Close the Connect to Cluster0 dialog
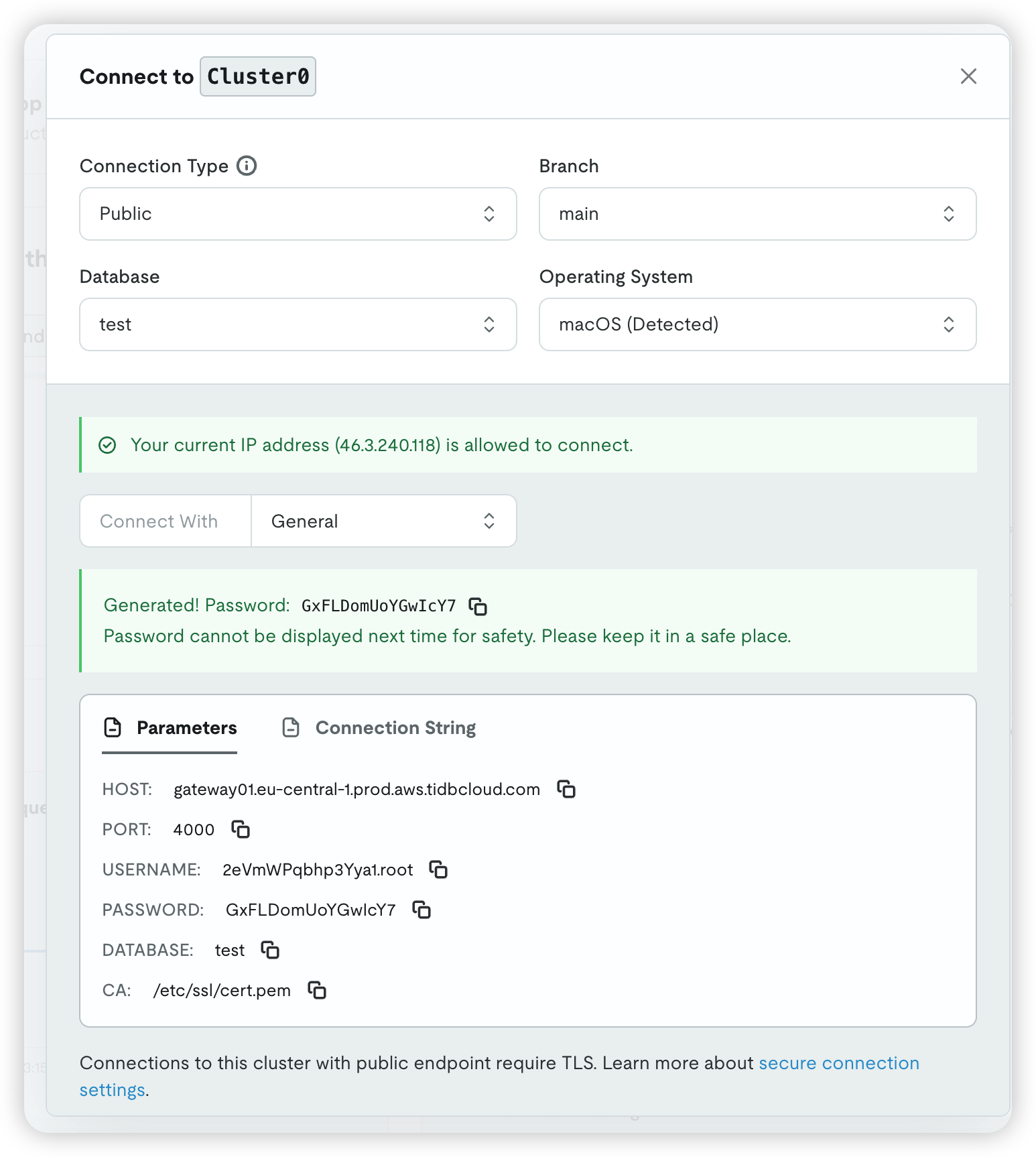This screenshot has height=1157, width=1036. point(968,76)
